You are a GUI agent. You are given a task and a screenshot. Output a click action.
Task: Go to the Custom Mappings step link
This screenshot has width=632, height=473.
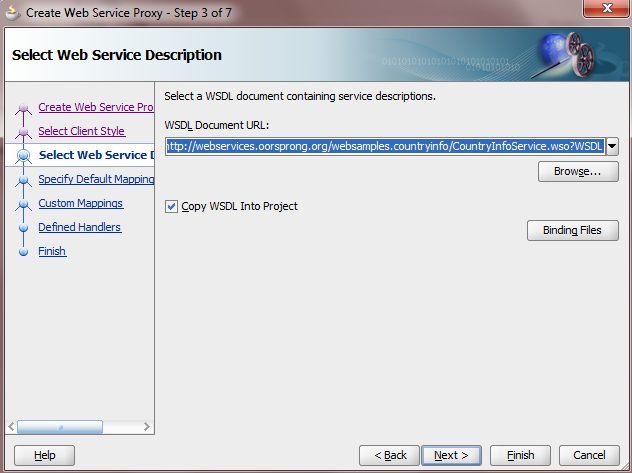[80, 203]
